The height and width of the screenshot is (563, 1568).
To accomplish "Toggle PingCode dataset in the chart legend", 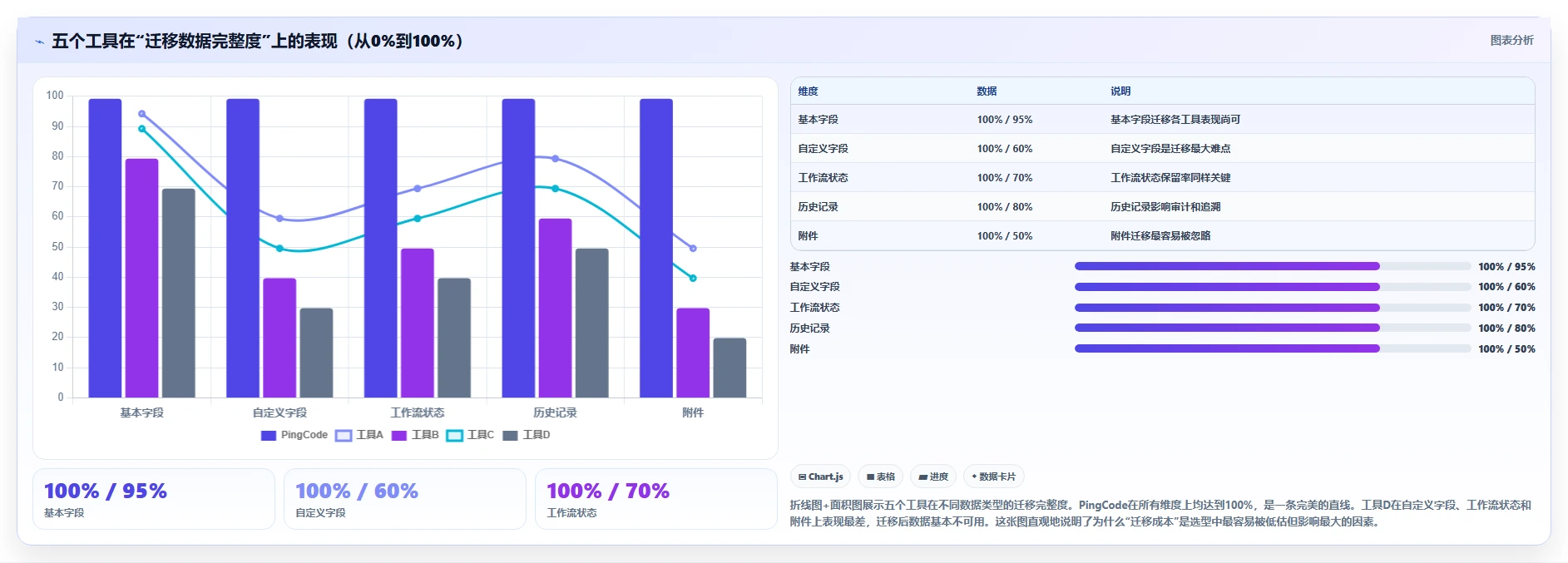I will tap(294, 435).
